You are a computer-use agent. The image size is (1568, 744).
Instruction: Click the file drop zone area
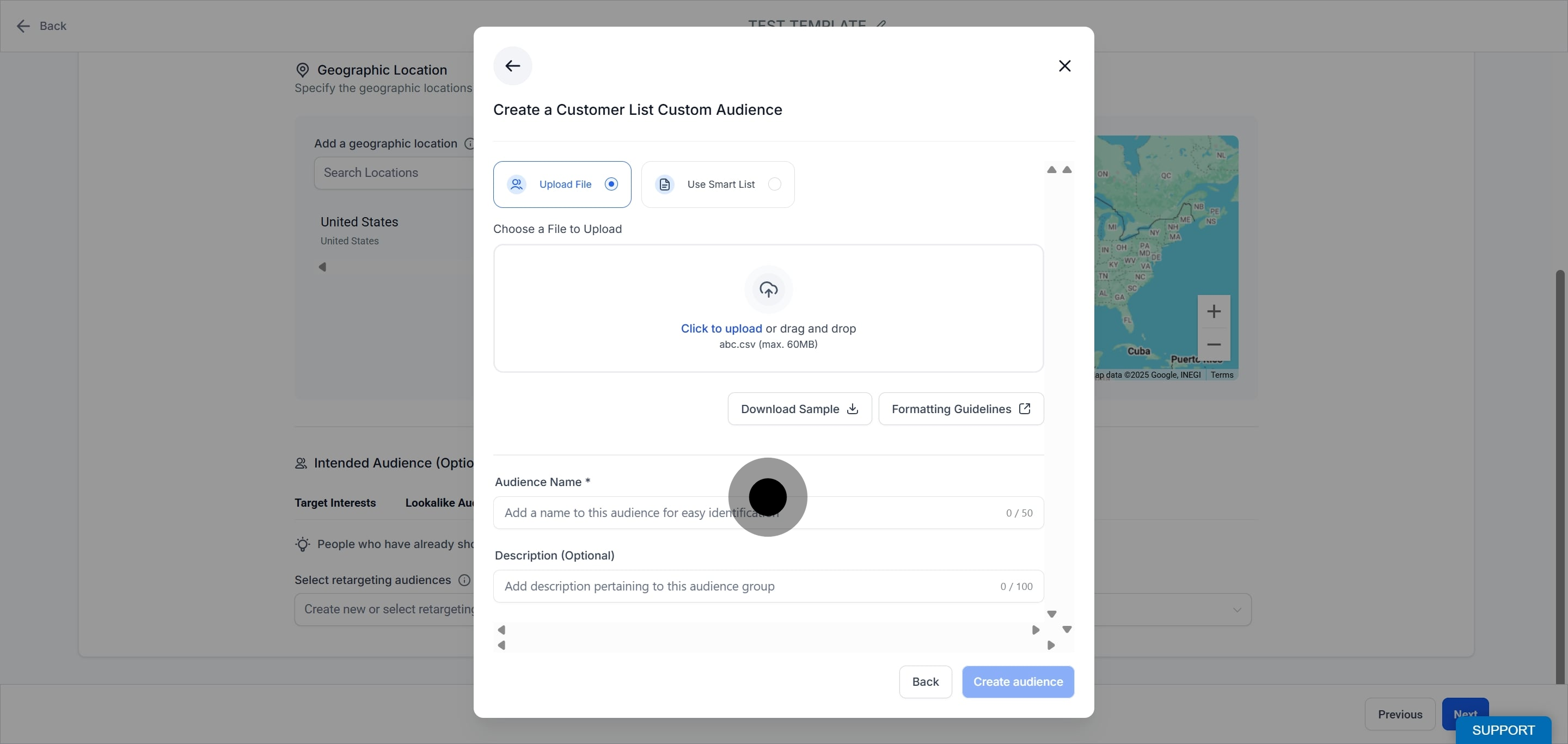(768, 309)
